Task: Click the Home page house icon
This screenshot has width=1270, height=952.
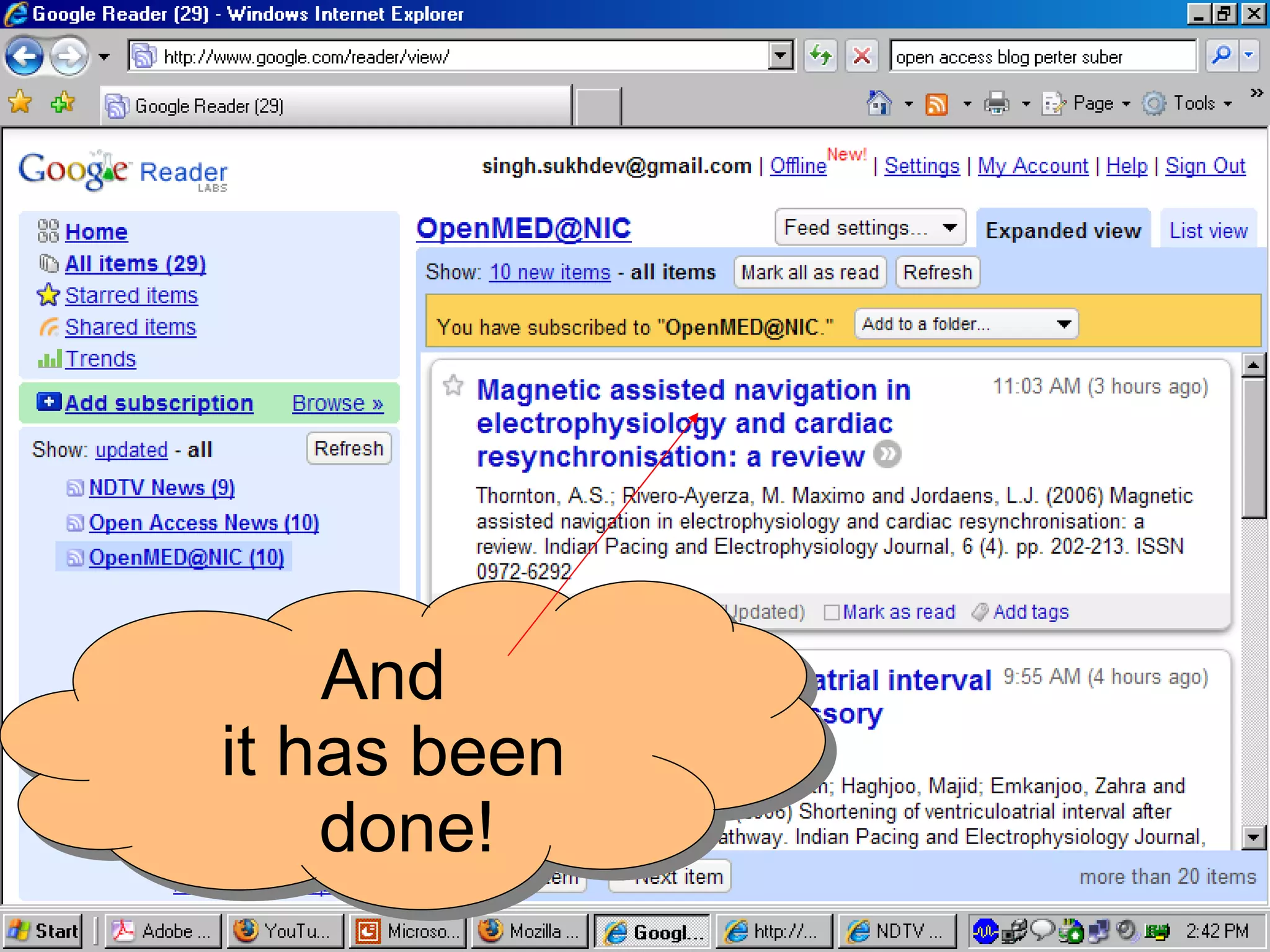Action: coord(879,103)
